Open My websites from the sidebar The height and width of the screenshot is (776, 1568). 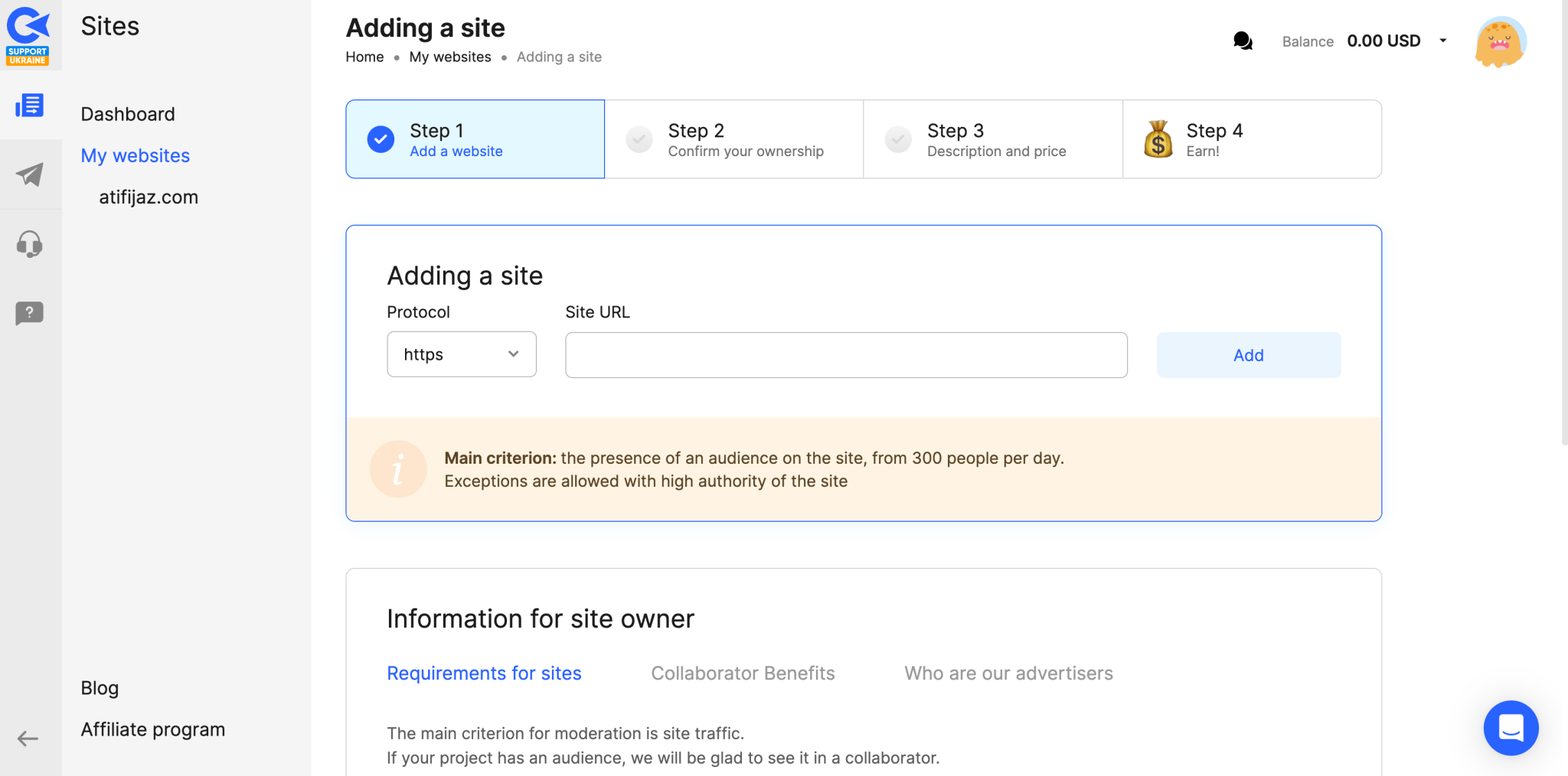pyautogui.click(x=135, y=155)
